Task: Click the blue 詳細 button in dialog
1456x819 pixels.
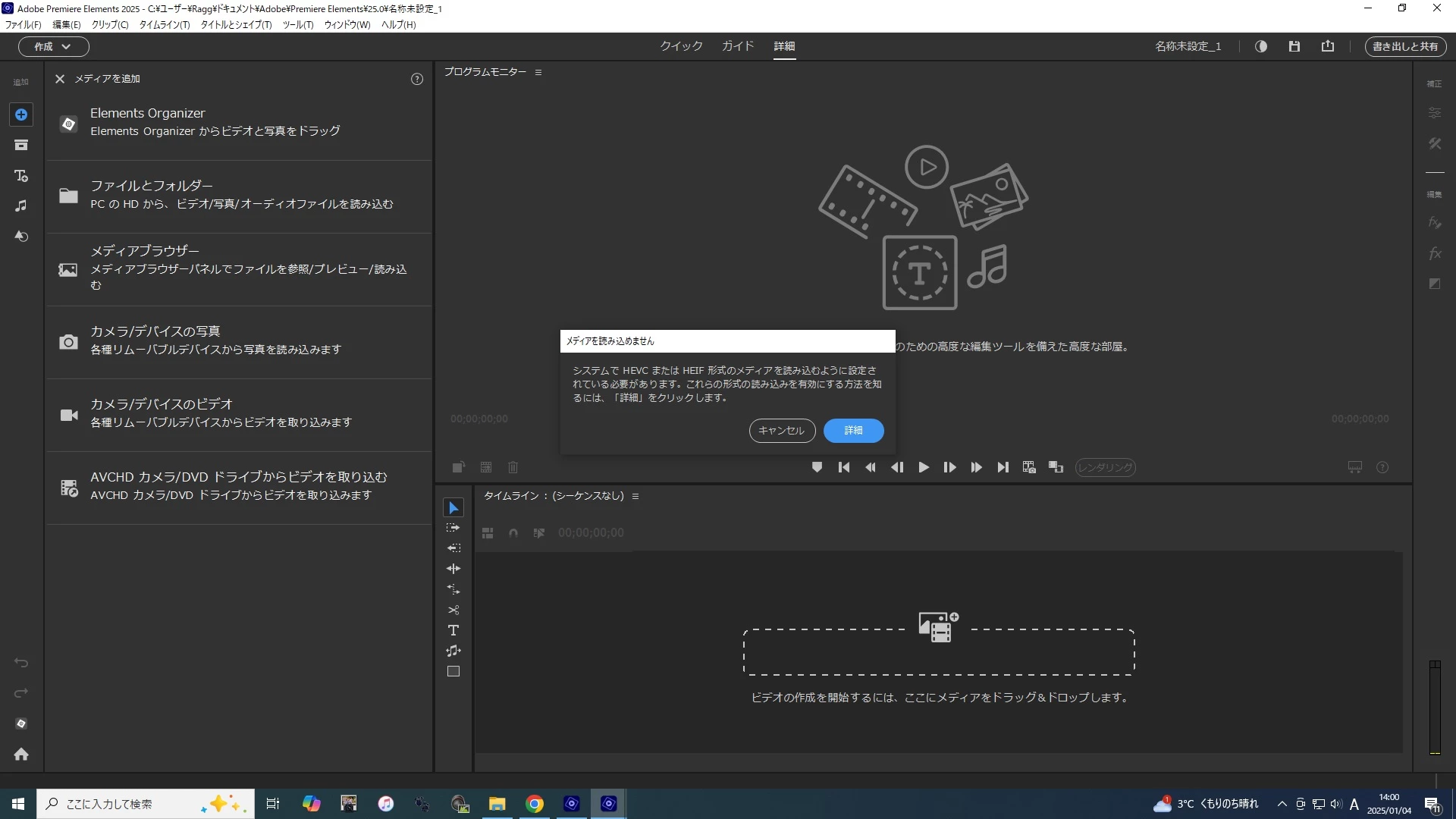Action: coord(853,430)
